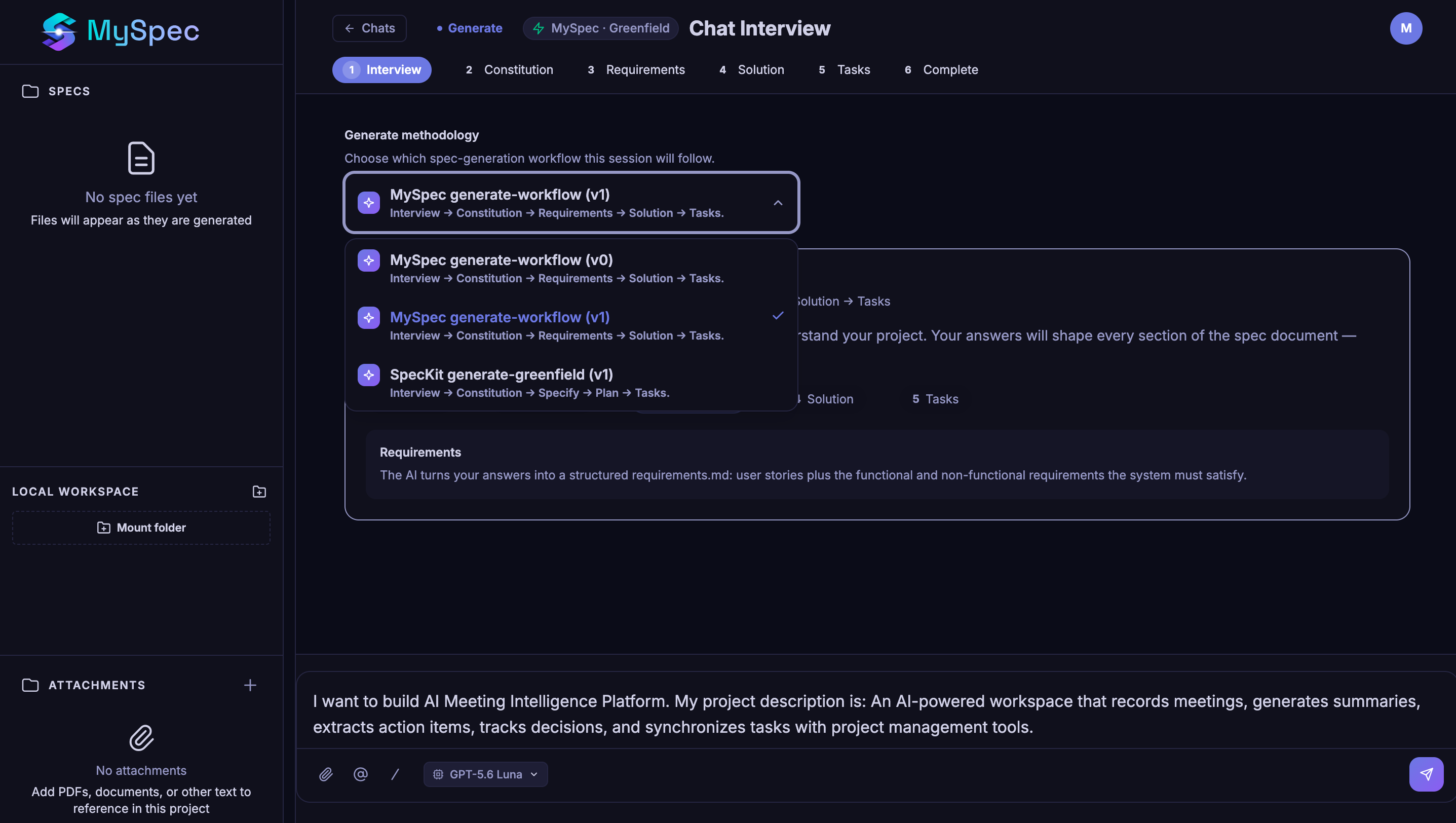This screenshot has height=823, width=1456.
Task: Go to the Requirements step tab
Action: 636,69
